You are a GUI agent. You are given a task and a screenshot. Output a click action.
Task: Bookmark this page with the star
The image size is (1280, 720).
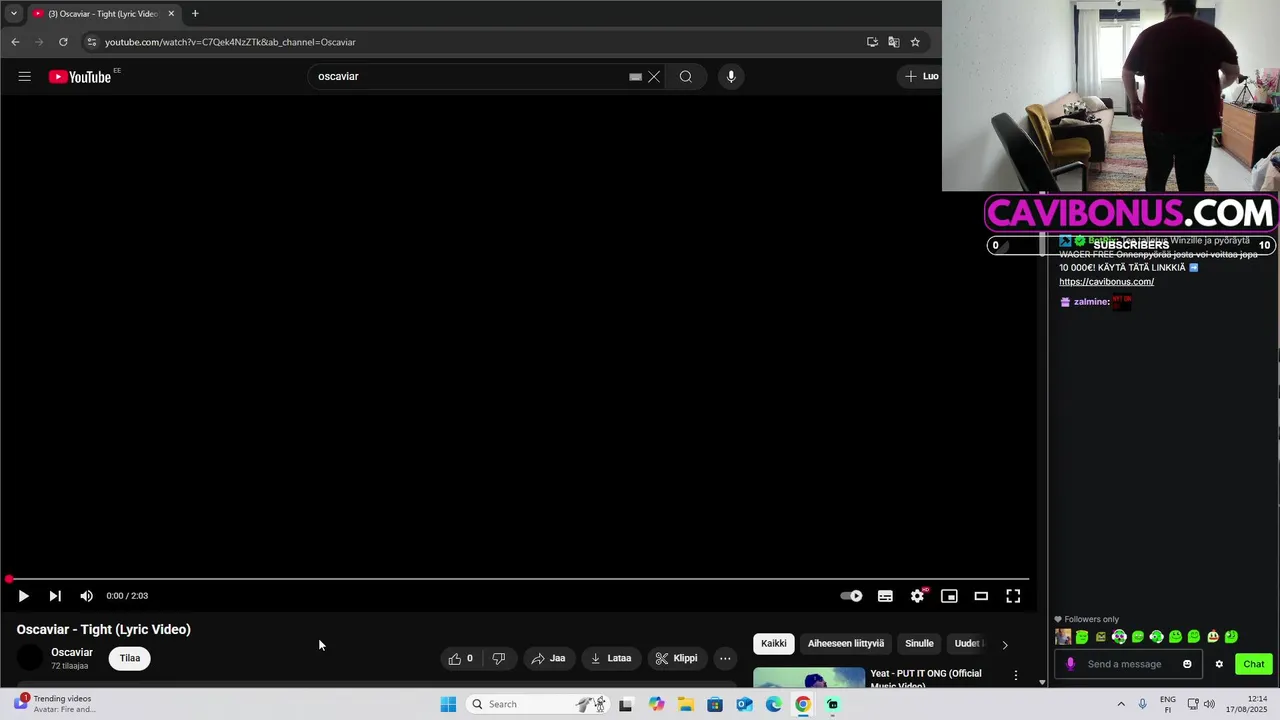[915, 42]
